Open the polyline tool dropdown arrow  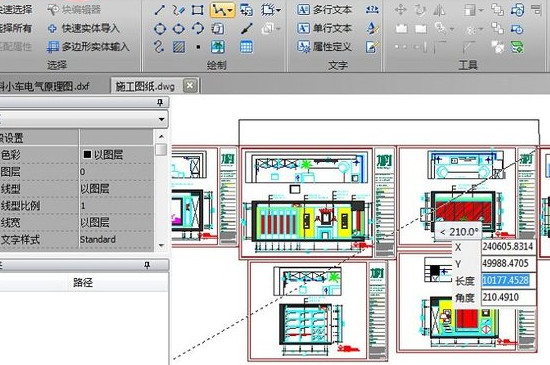pyautogui.click(x=230, y=11)
